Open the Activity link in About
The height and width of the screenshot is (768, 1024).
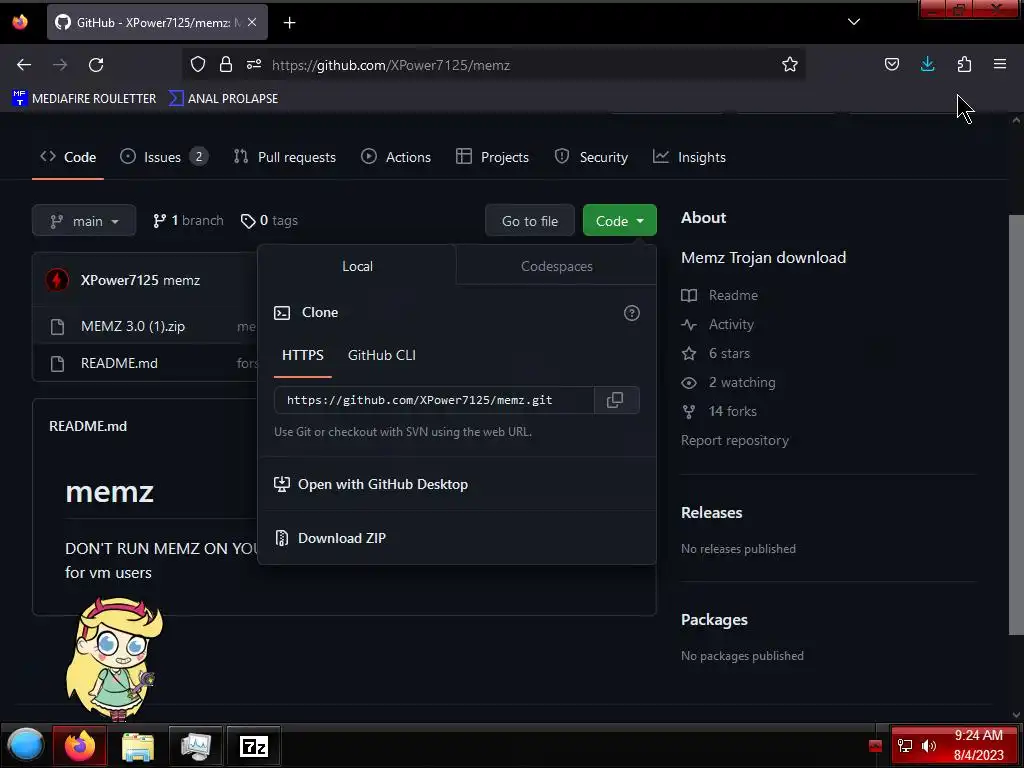coord(717,325)
